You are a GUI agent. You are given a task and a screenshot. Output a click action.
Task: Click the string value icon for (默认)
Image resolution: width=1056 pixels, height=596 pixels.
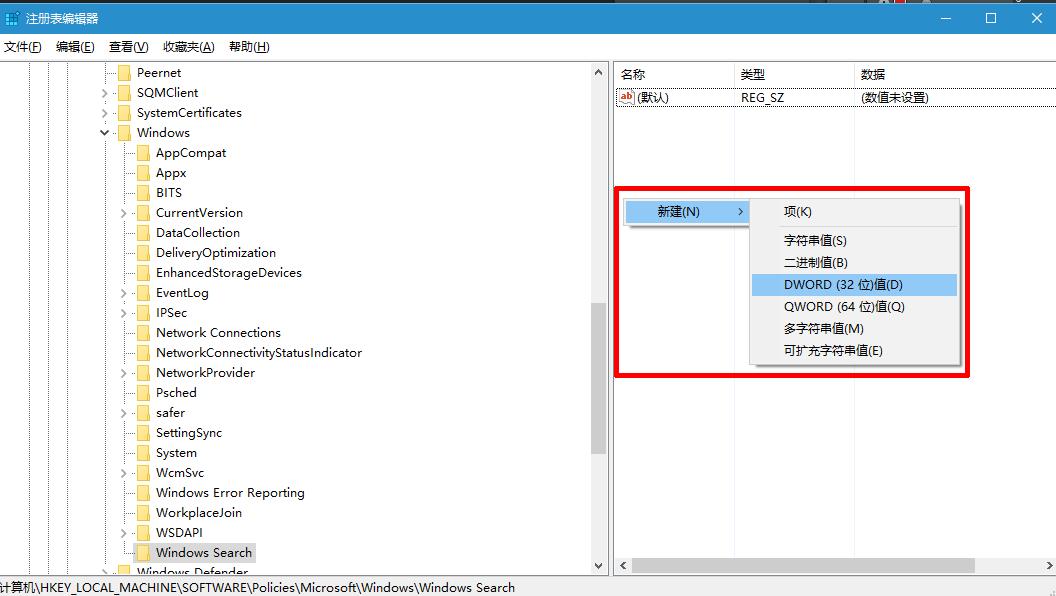(x=627, y=97)
